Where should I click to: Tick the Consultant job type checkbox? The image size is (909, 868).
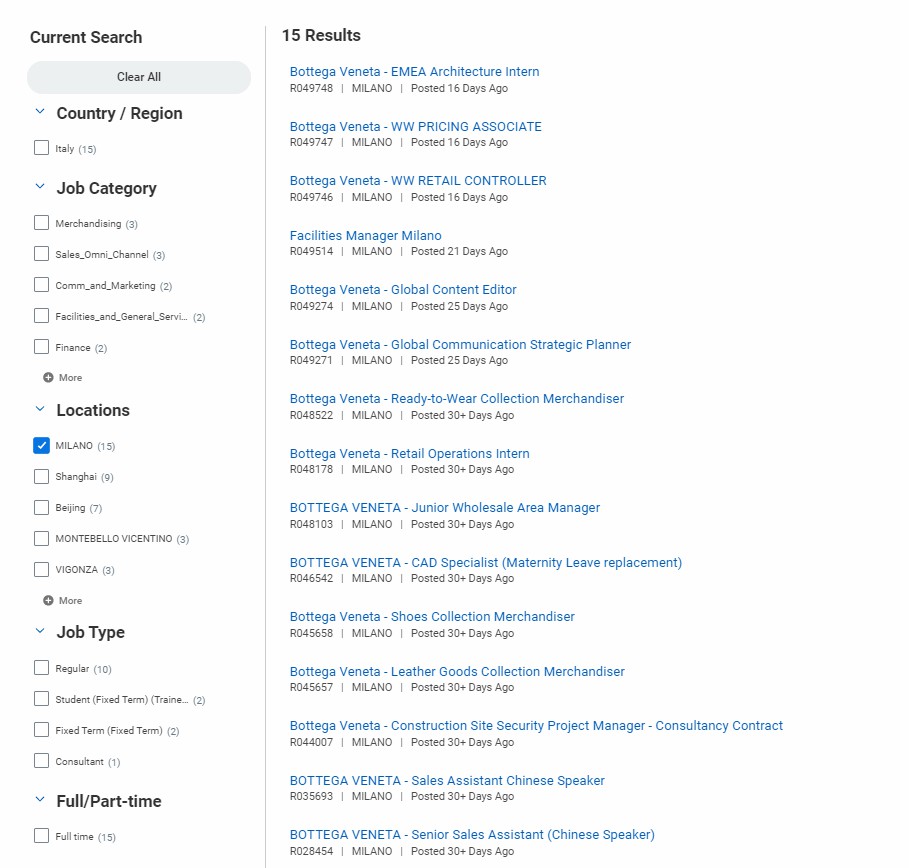click(x=41, y=761)
